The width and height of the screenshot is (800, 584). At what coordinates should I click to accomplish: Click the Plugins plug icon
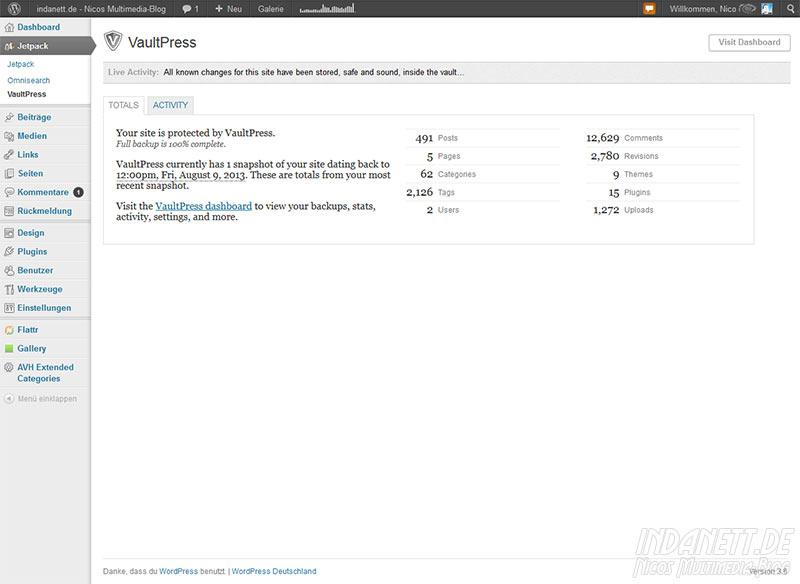tap(9, 251)
